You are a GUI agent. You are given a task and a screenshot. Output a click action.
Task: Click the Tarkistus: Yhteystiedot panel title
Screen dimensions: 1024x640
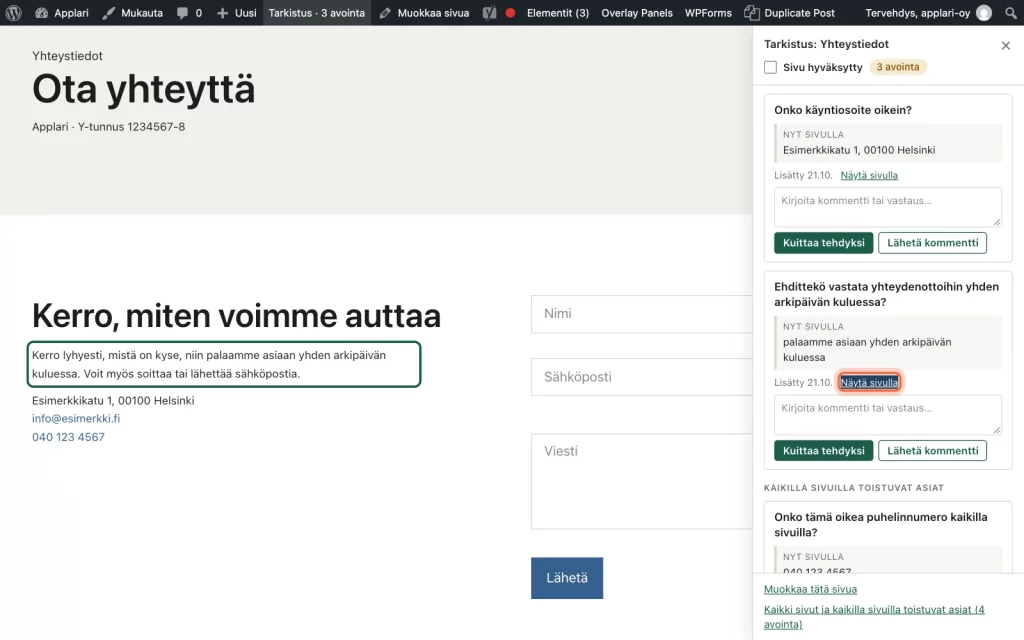(826, 44)
